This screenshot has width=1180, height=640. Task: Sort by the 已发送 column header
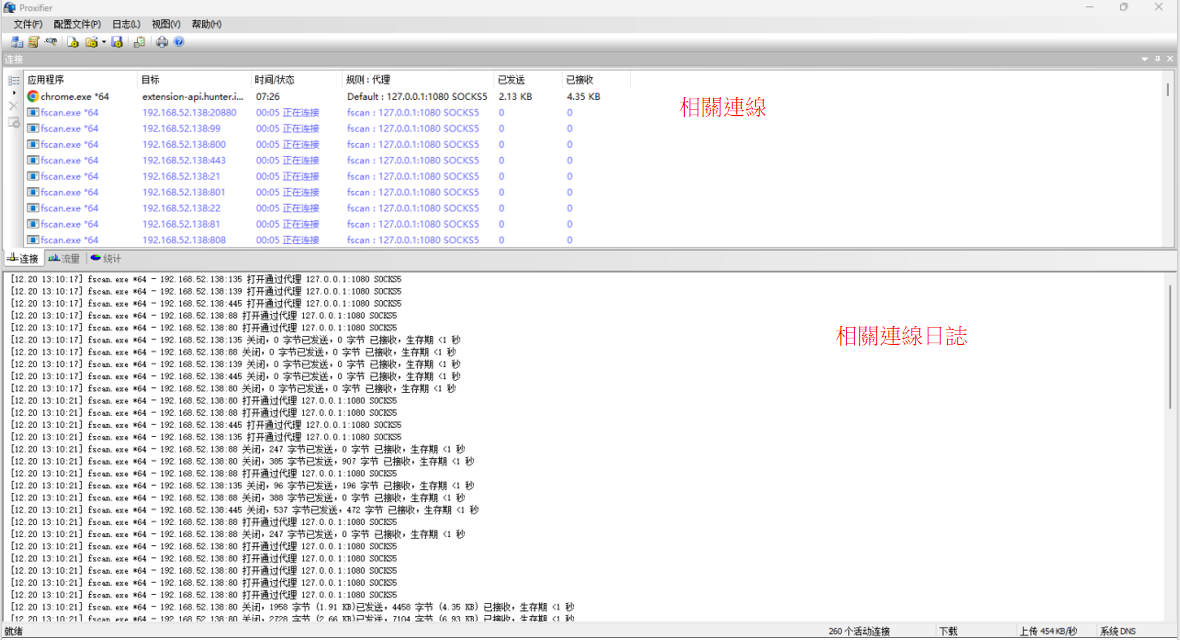[x=528, y=79]
